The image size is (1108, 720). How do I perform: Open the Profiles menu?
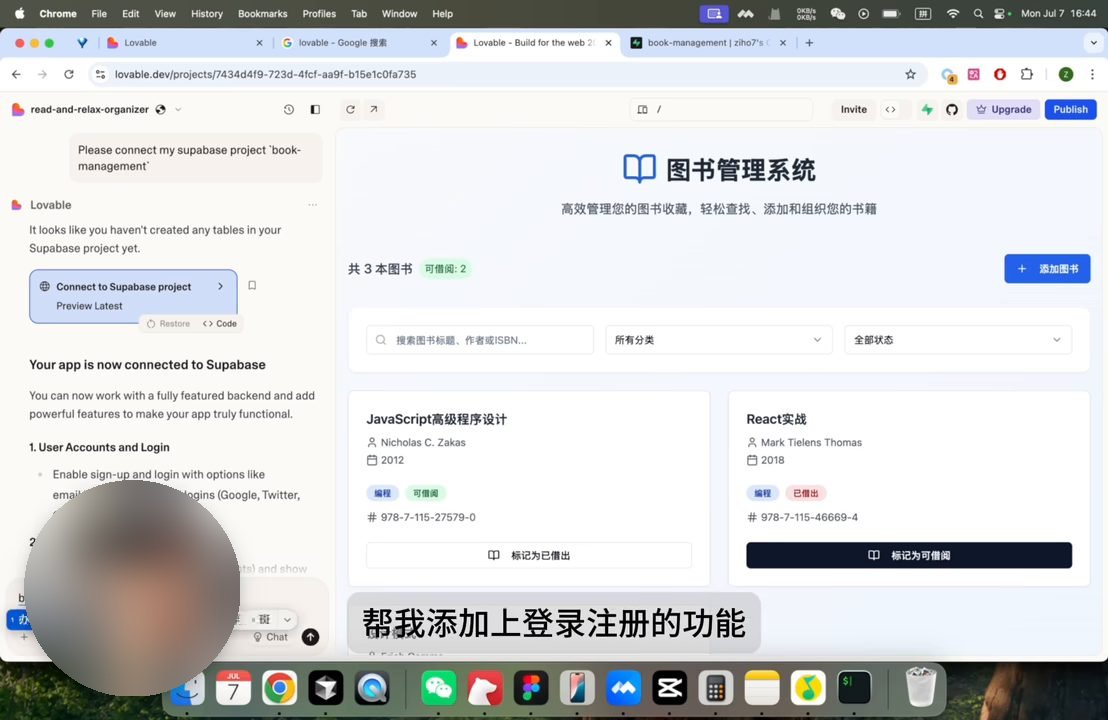319,13
